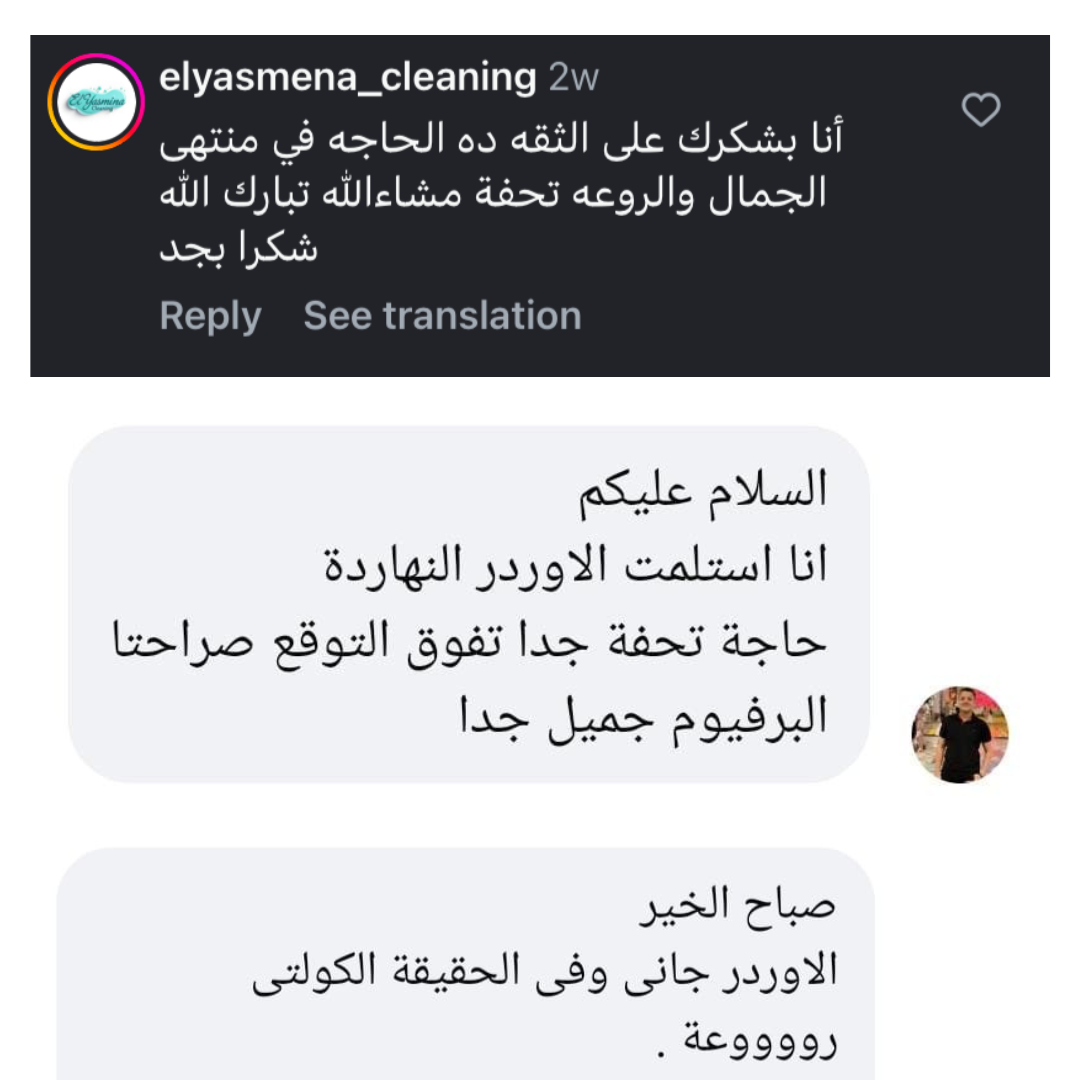Click See translation under the comment
Image resolution: width=1080 pixels, height=1080 pixels.
click(442, 316)
